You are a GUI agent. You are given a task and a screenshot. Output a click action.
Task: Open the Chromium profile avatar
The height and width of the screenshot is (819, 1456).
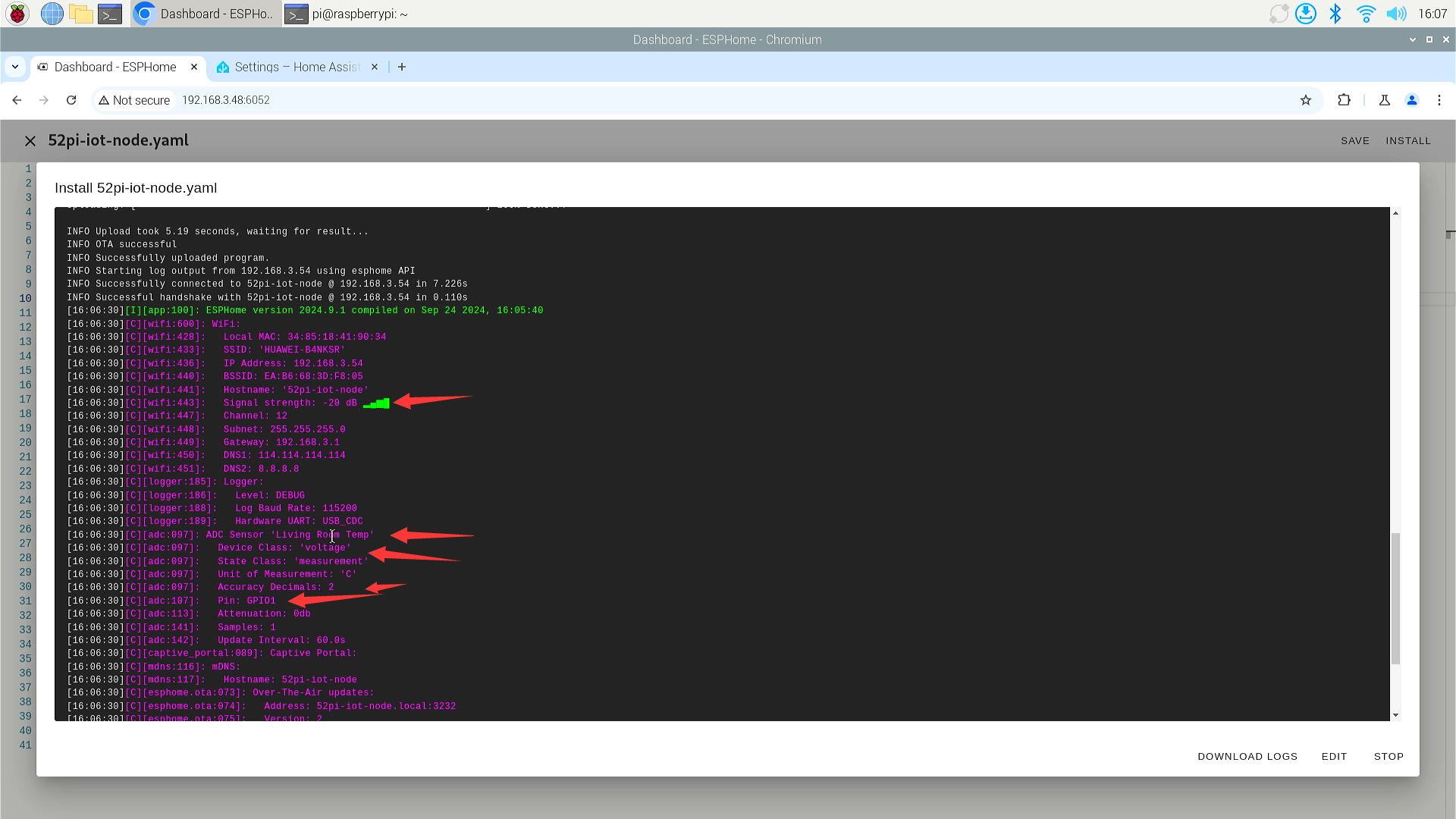pos(1412,100)
